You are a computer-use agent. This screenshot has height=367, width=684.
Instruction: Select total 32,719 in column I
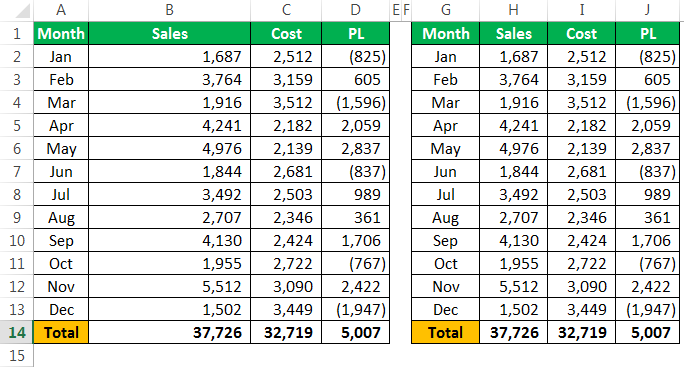click(581, 332)
